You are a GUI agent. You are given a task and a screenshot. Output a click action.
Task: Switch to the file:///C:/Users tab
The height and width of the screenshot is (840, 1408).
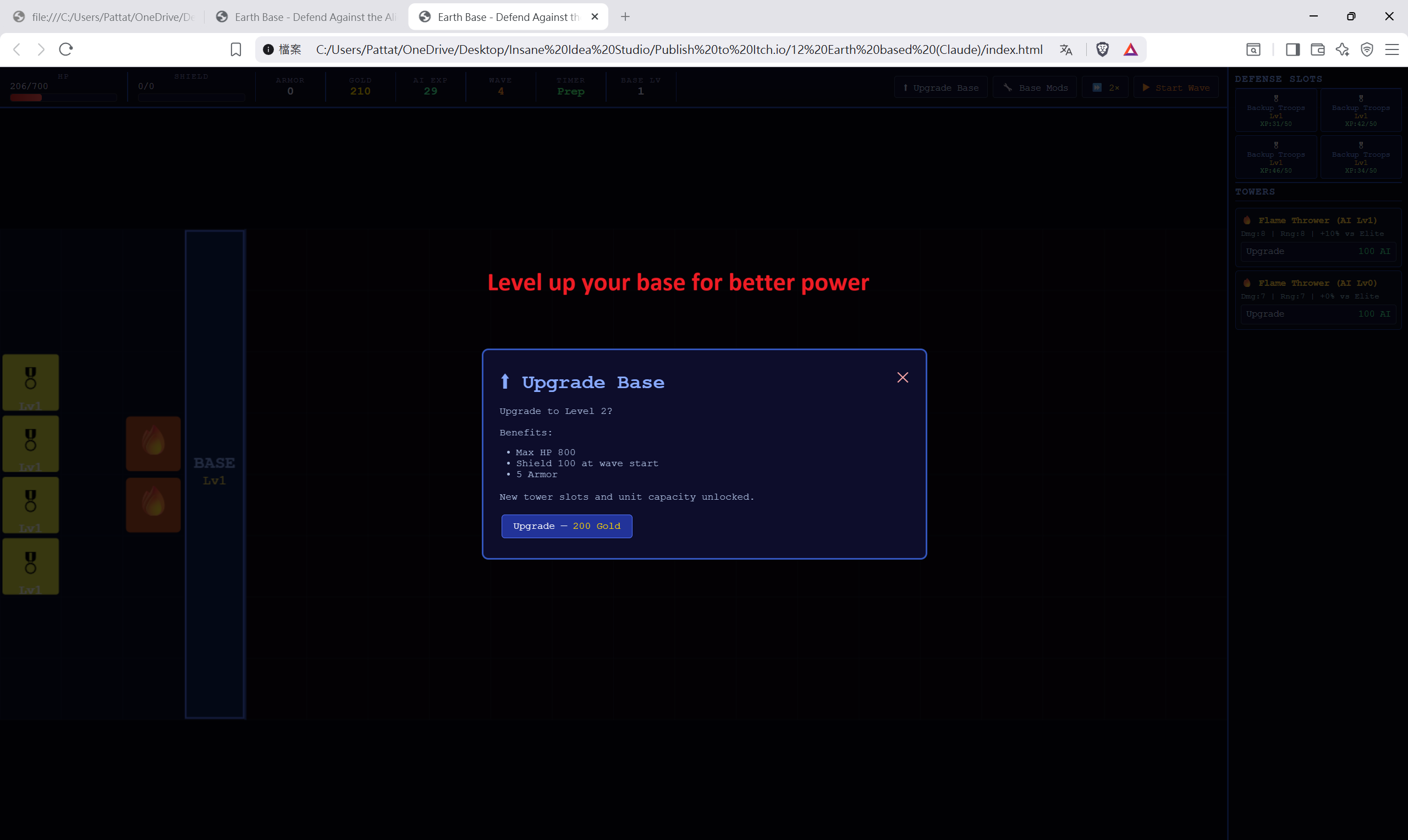[x=105, y=17]
